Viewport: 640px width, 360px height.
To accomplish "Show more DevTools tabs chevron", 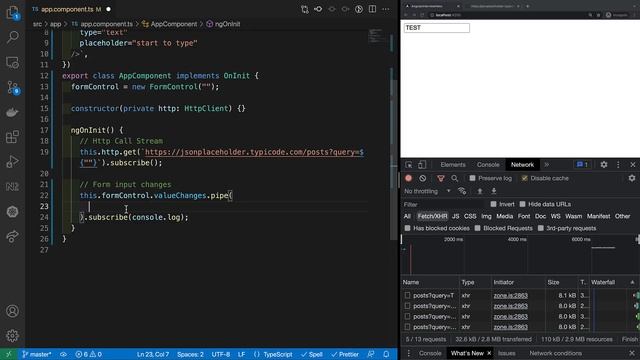I will (547, 165).
